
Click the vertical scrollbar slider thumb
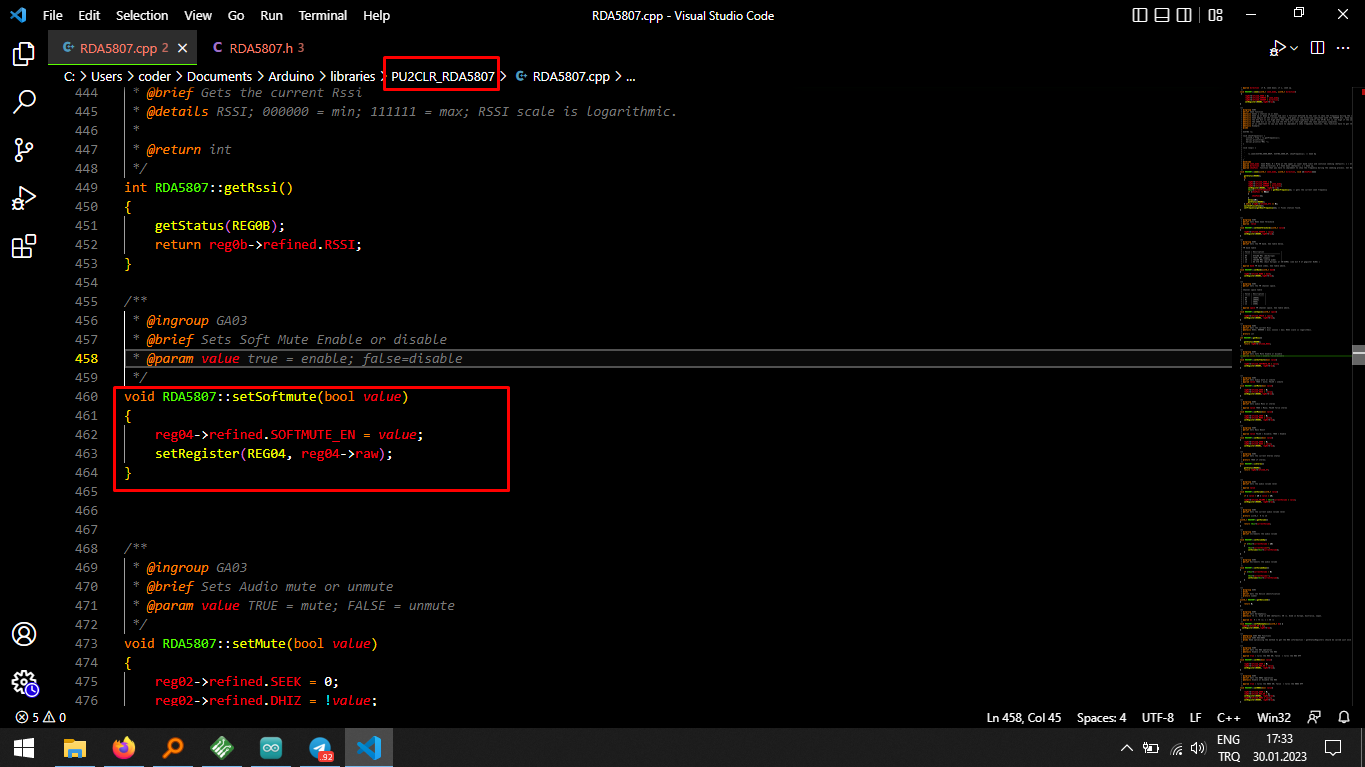[1358, 355]
